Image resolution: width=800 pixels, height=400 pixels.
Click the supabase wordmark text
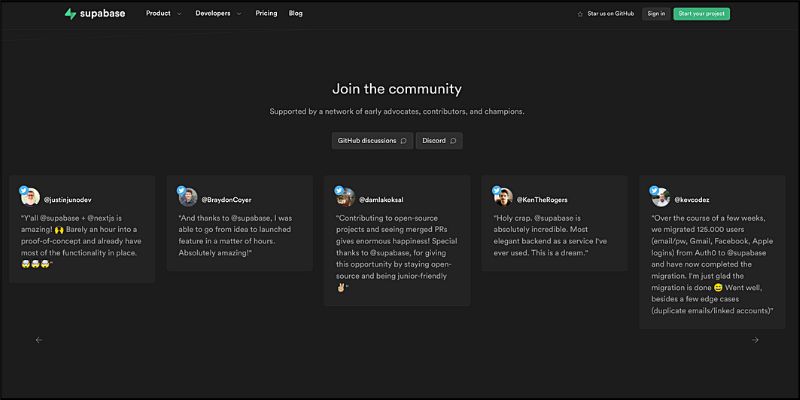click(102, 14)
